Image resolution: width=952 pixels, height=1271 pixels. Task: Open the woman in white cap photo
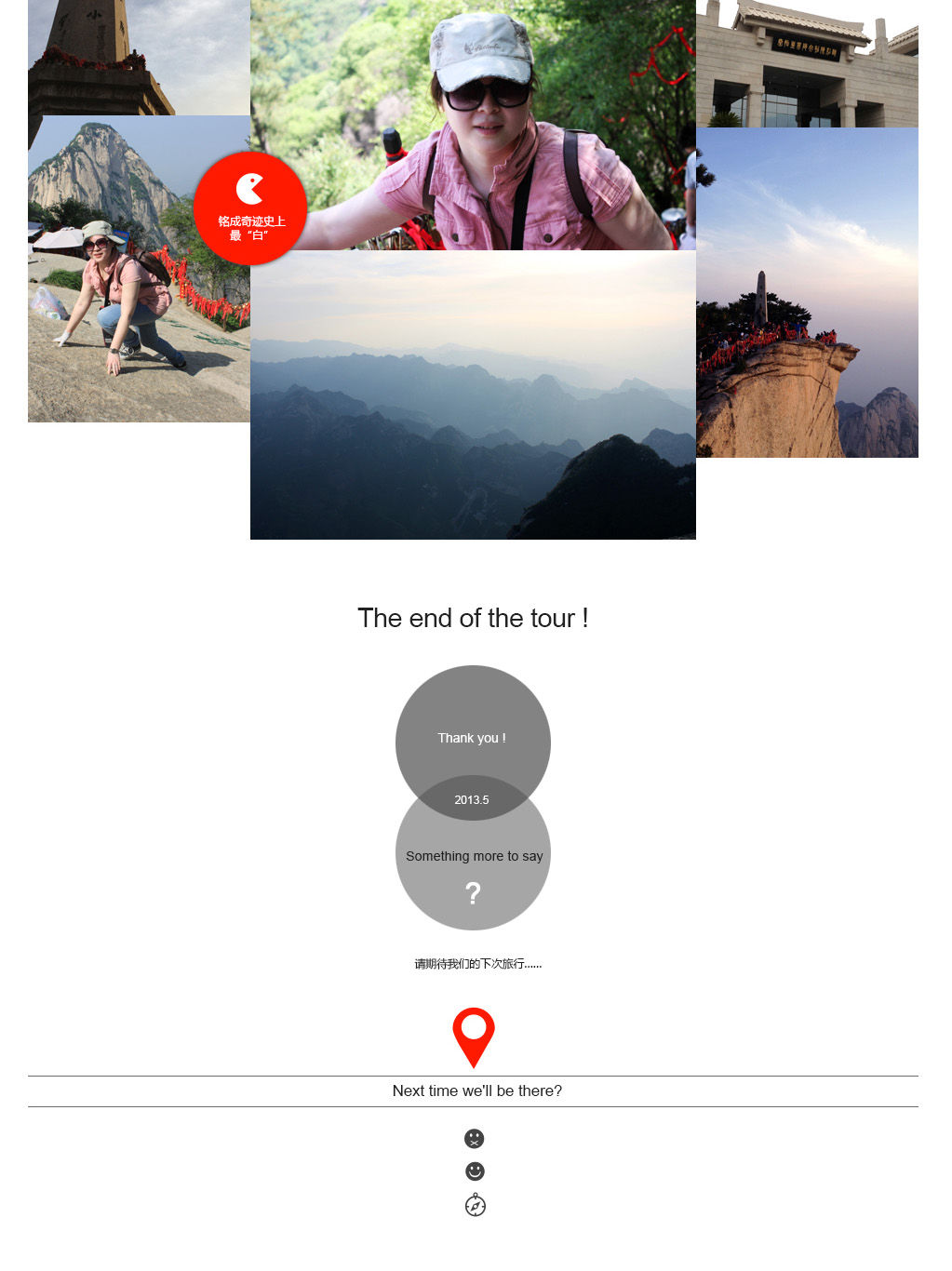[473, 125]
